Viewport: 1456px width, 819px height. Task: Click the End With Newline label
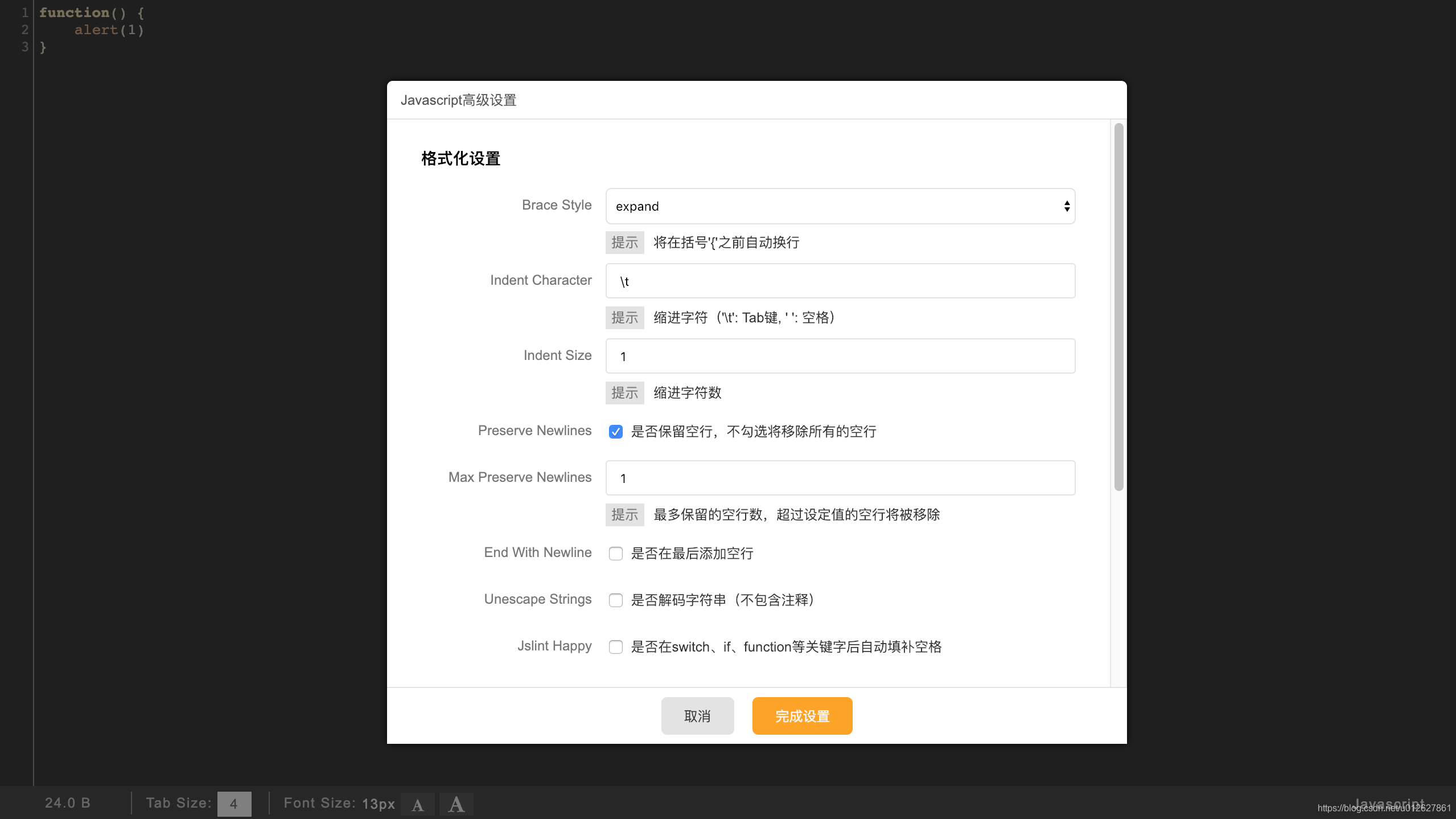coord(538,552)
